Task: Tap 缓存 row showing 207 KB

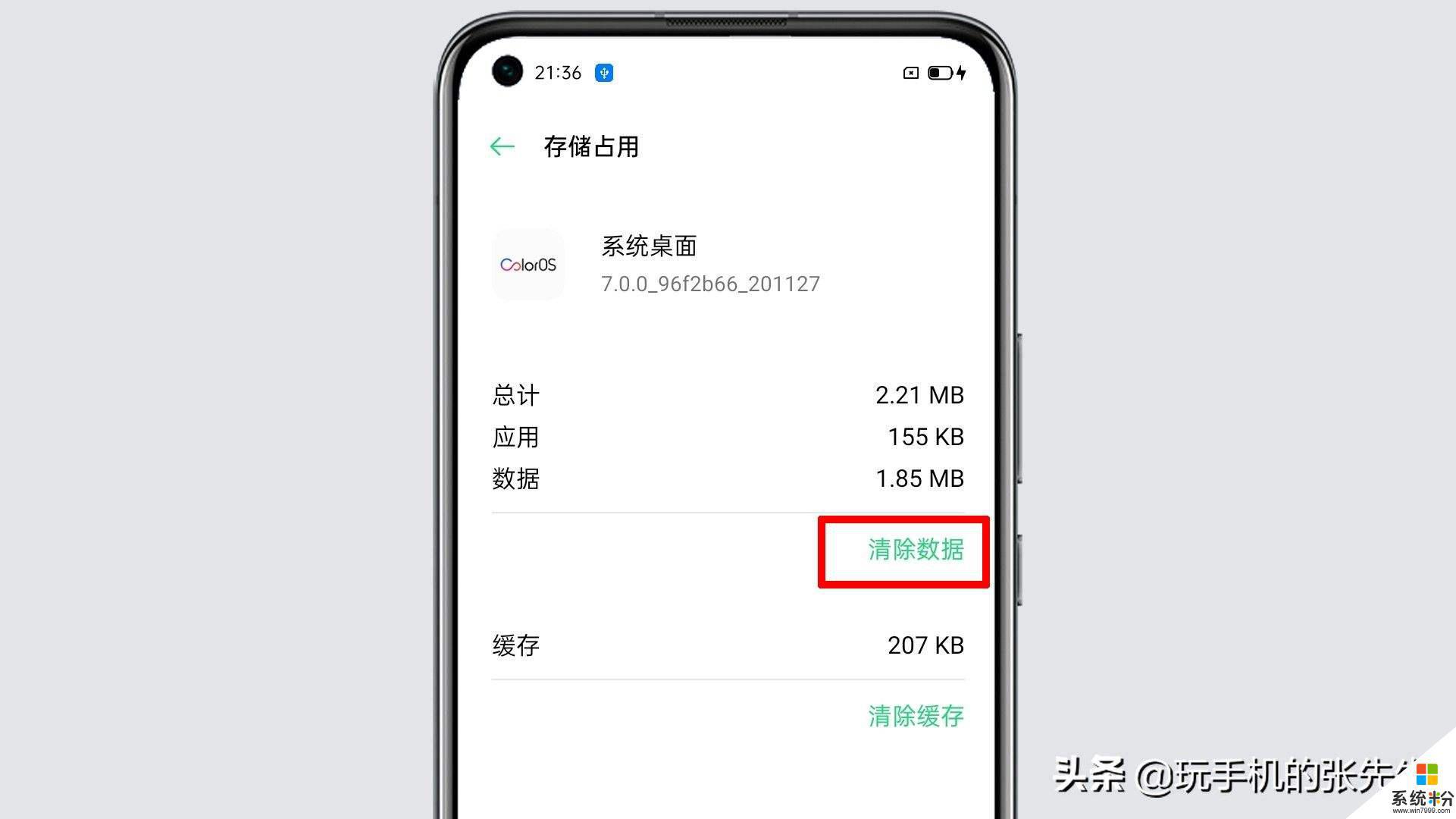Action: (728, 645)
